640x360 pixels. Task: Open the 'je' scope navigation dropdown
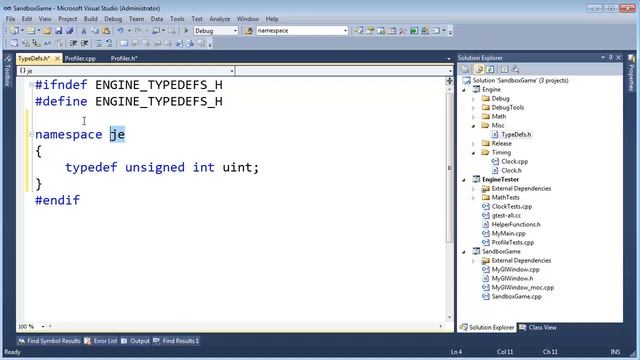coord(232,71)
